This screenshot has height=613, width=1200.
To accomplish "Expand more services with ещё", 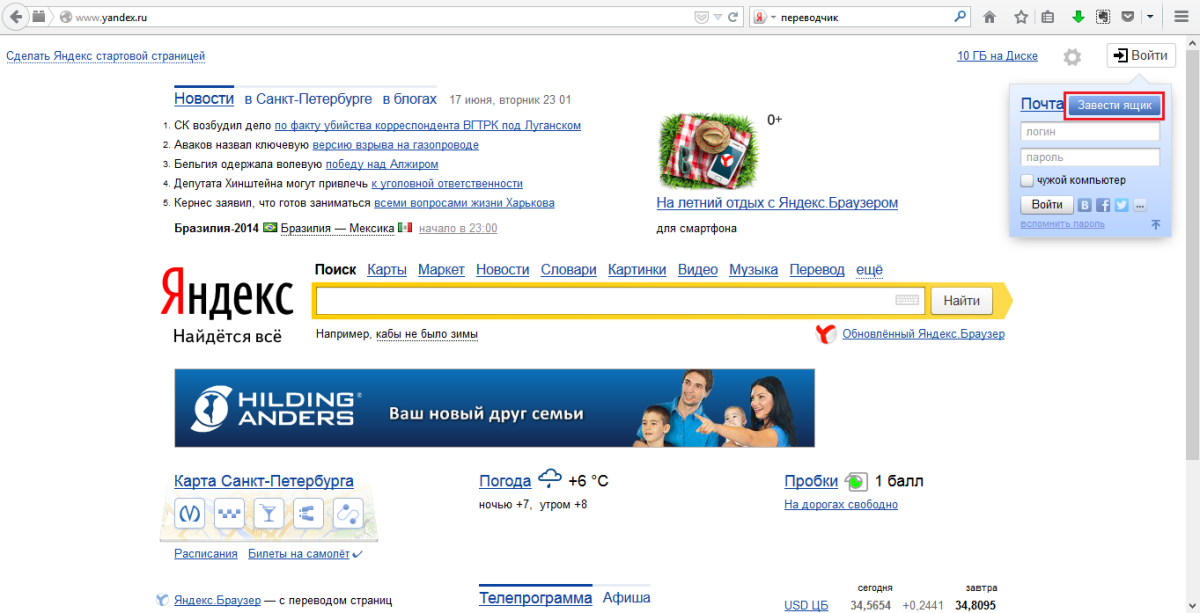I will coord(870,270).
